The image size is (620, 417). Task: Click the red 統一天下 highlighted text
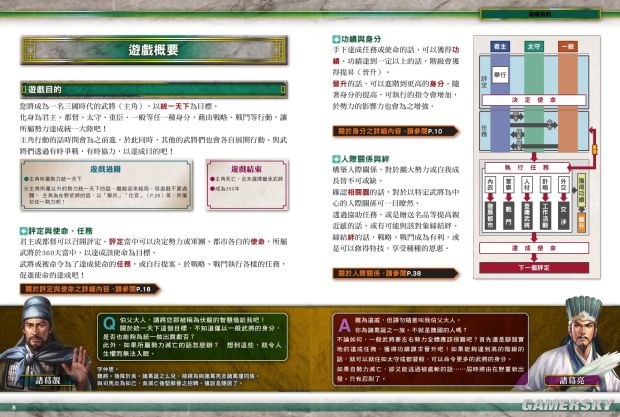tap(175, 106)
